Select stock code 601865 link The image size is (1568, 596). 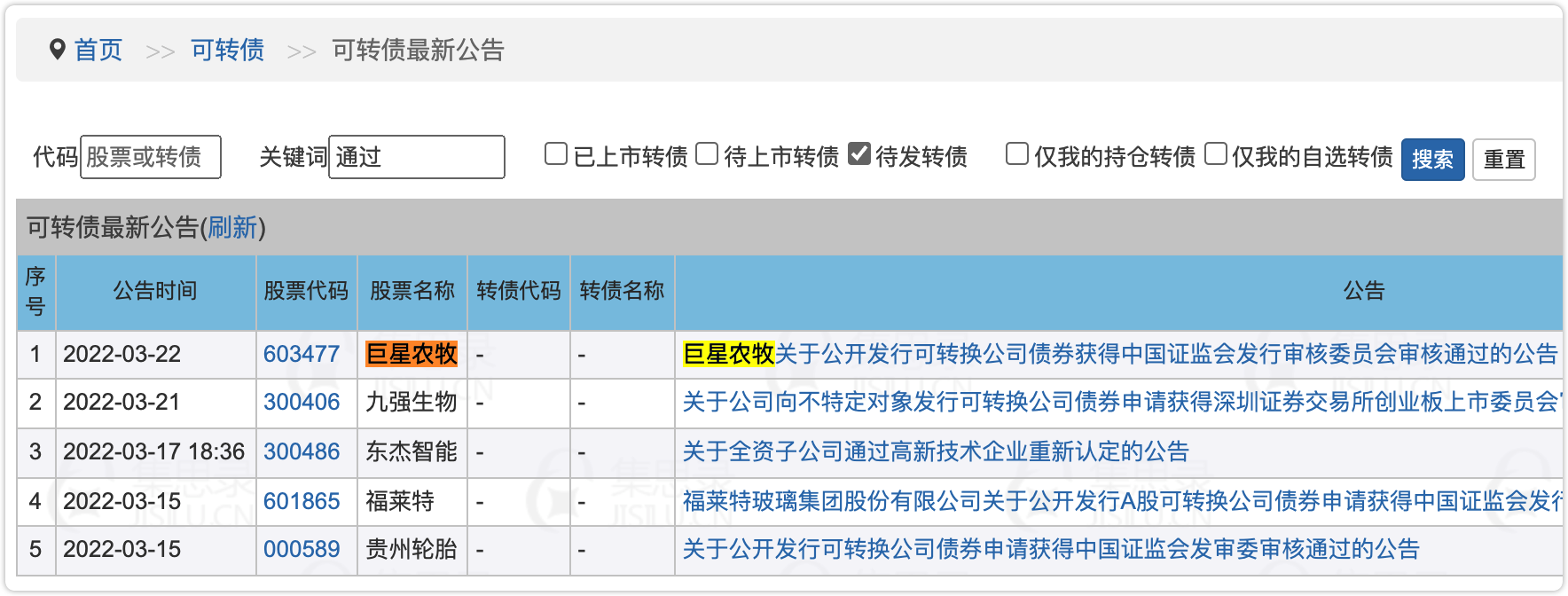(x=302, y=501)
